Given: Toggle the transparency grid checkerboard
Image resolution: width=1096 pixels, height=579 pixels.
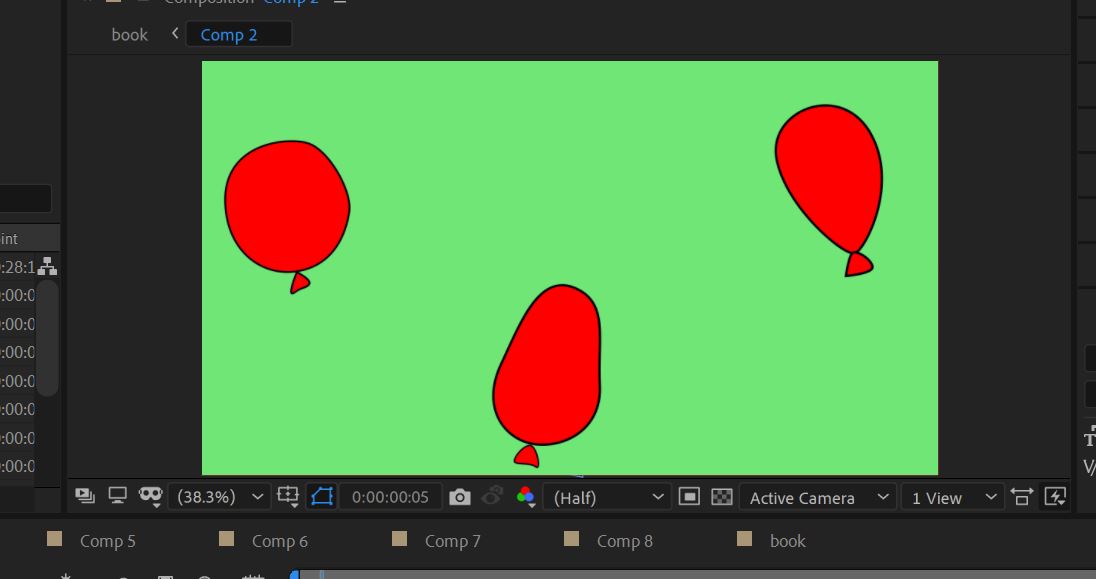Looking at the screenshot, I should pos(721,497).
